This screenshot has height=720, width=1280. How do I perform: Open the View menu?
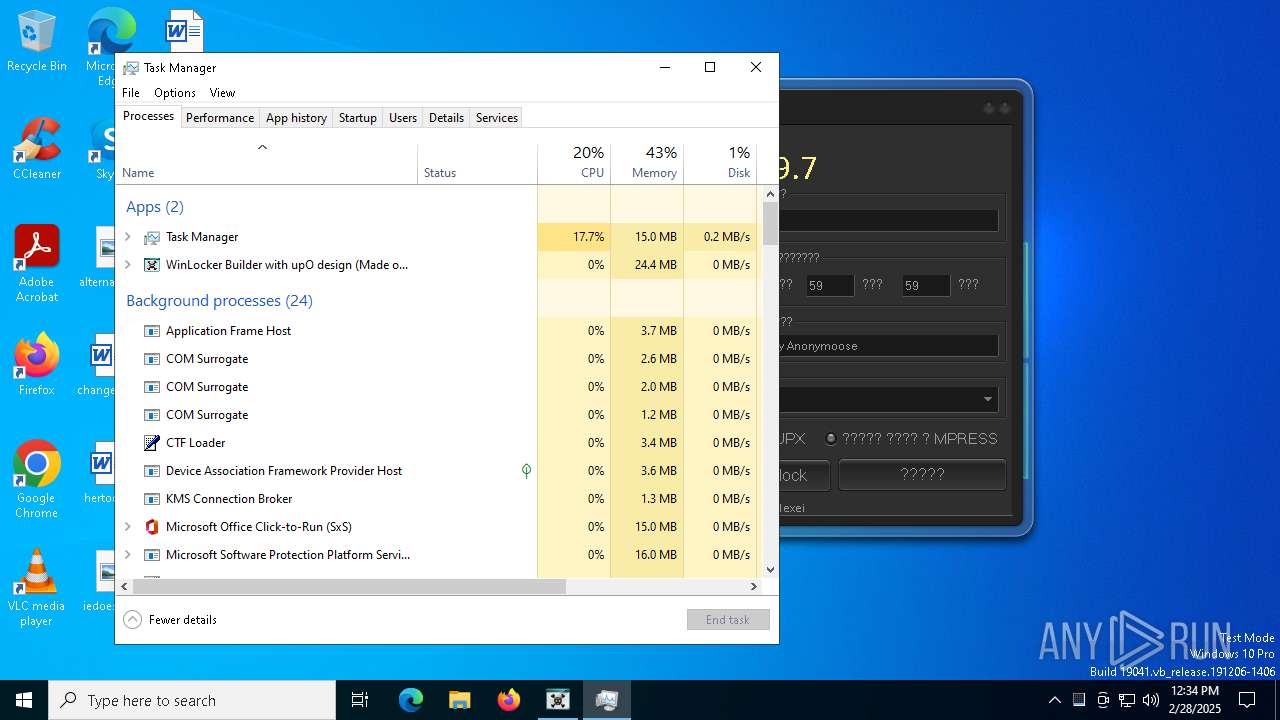coord(222,92)
